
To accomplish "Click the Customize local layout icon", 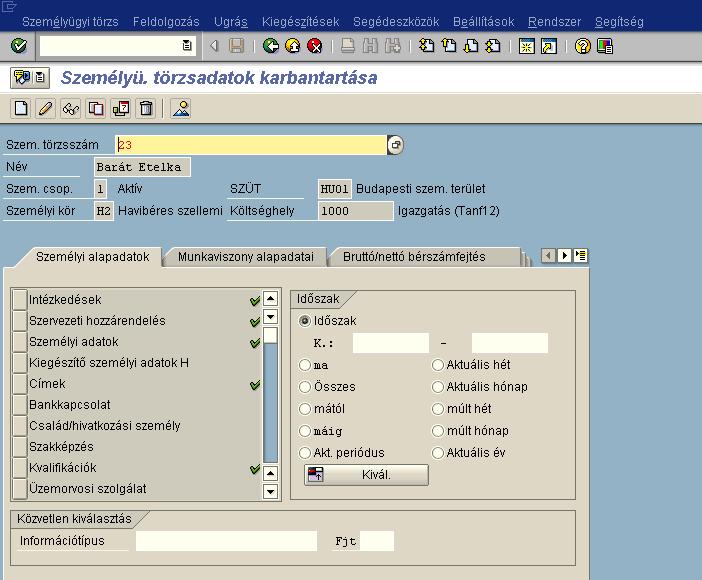I will 605,46.
